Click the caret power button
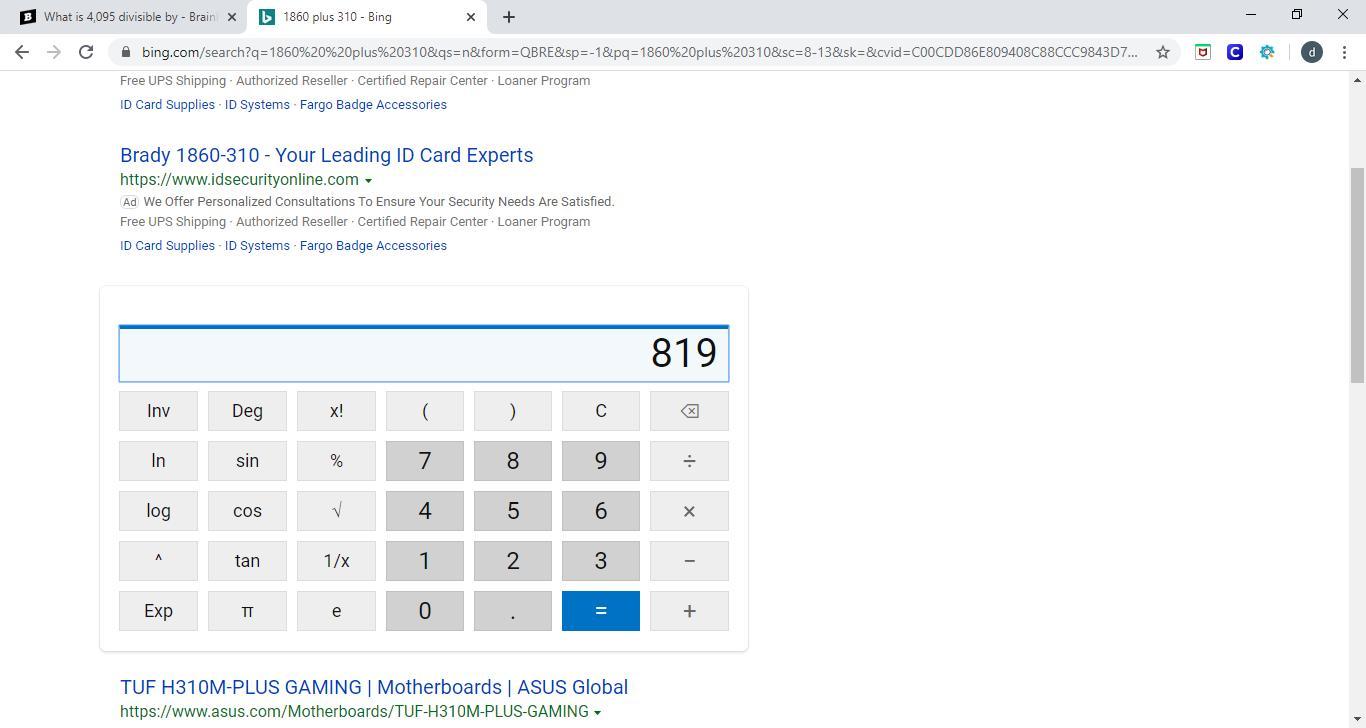This screenshot has width=1366, height=728. pos(158,561)
